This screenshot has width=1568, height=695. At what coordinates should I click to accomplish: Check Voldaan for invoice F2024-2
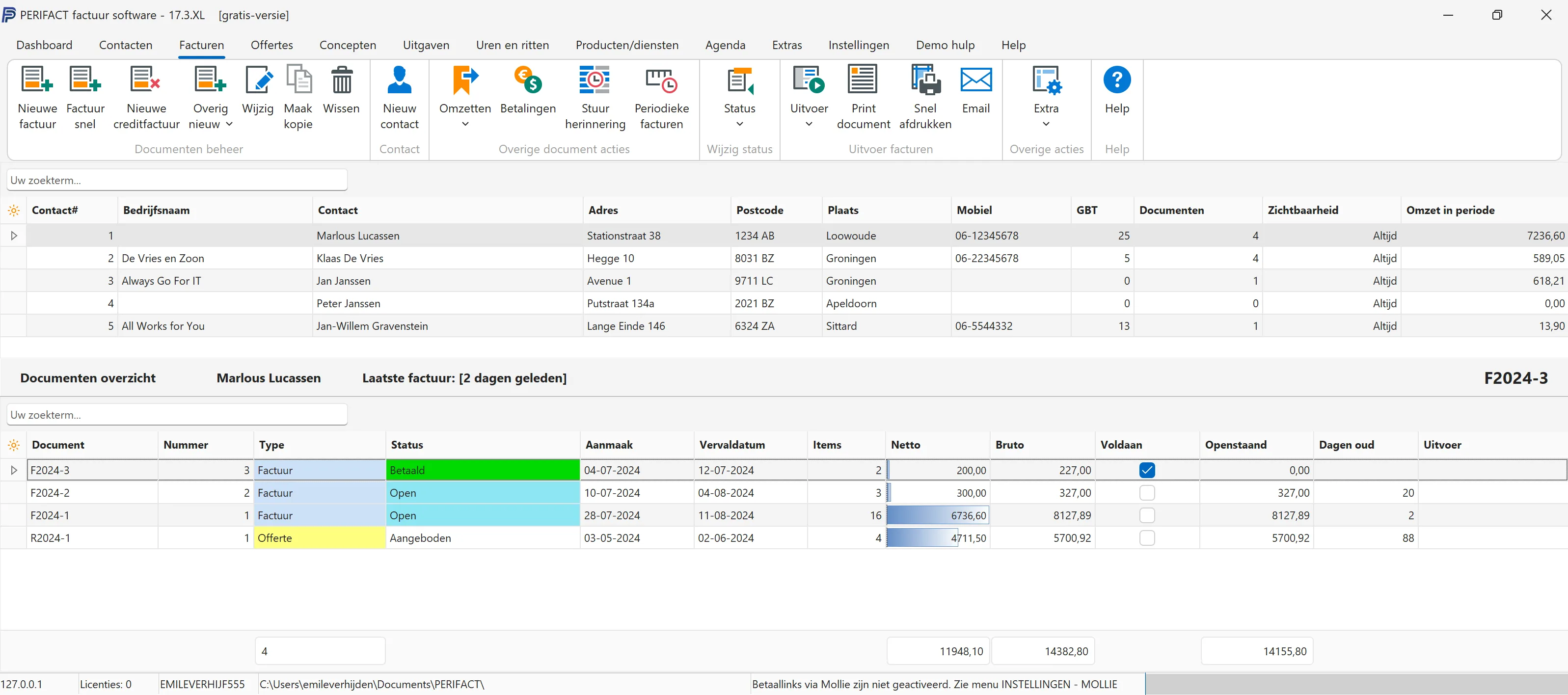coord(1147,493)
